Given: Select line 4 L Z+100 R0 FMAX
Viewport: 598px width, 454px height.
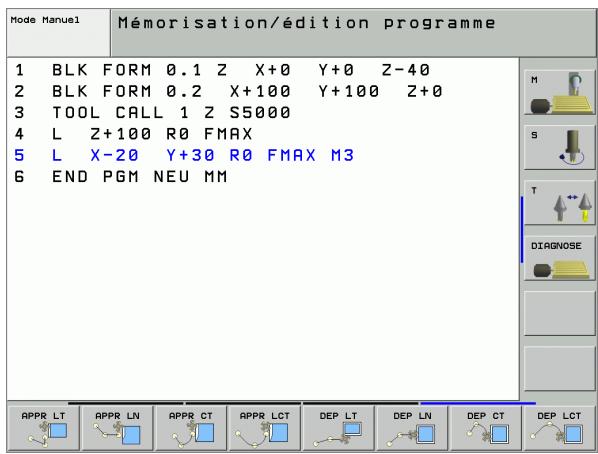Looking at the screenshot, I should (133, 134).
